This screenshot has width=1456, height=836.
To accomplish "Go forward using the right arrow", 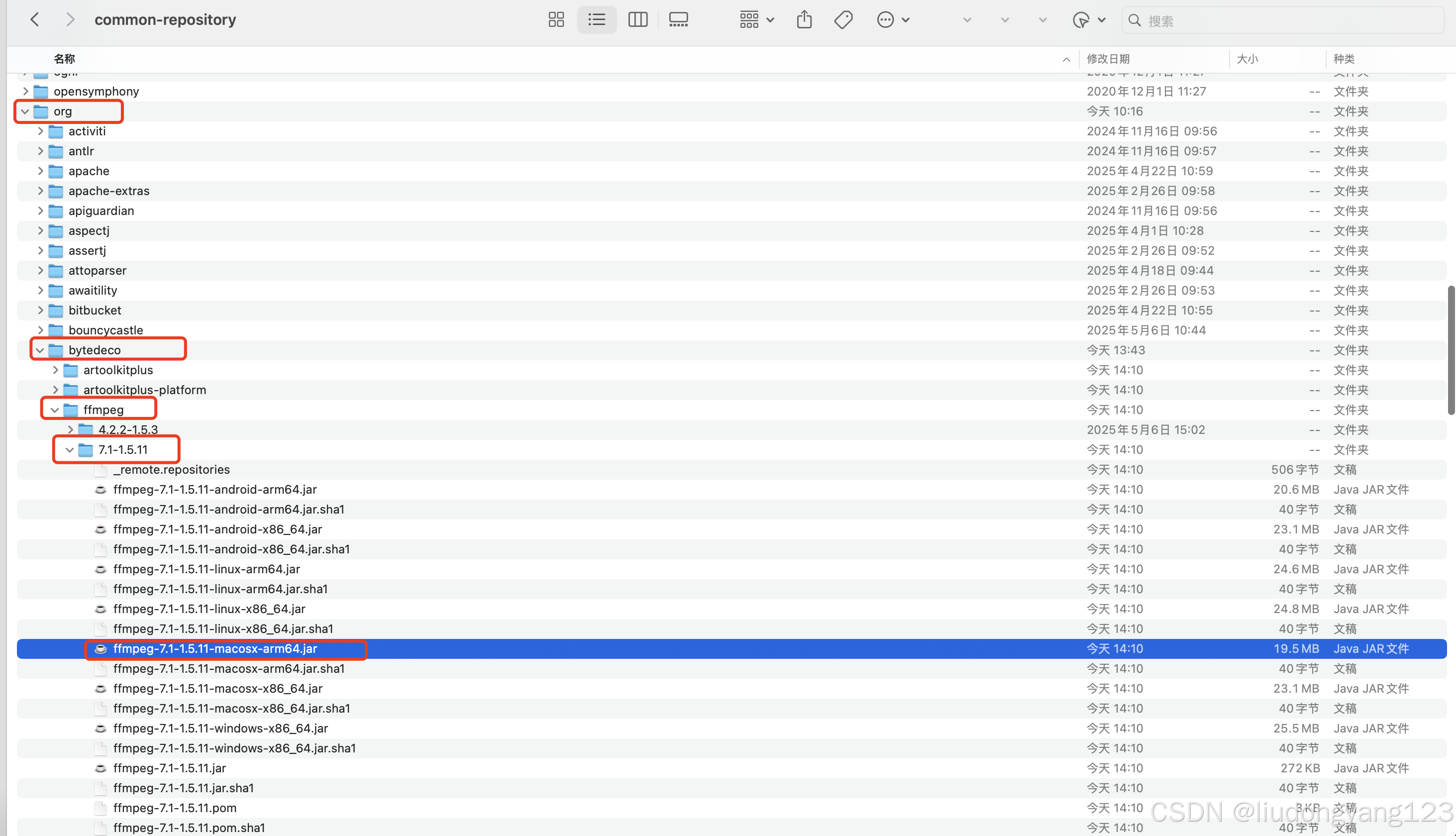I will click(70, 20).
